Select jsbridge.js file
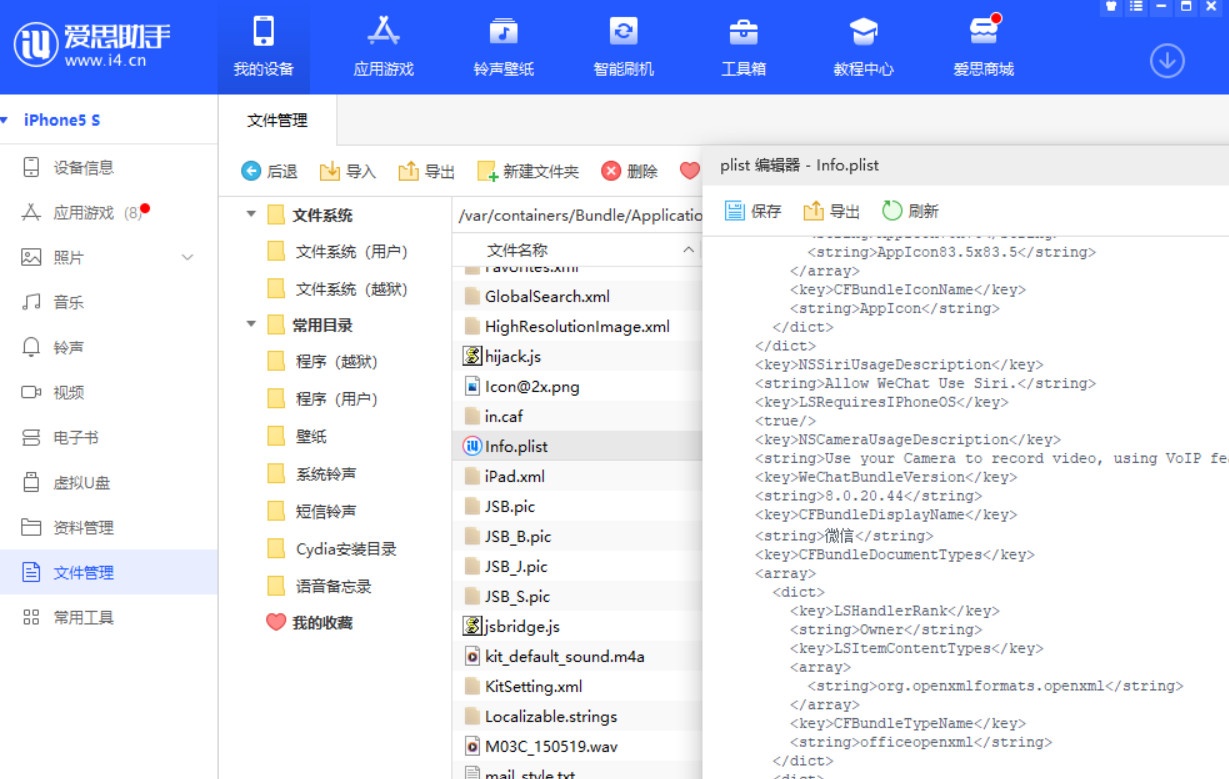The width and height of the screenshot is (1229, 779). [x=578, y=626]
